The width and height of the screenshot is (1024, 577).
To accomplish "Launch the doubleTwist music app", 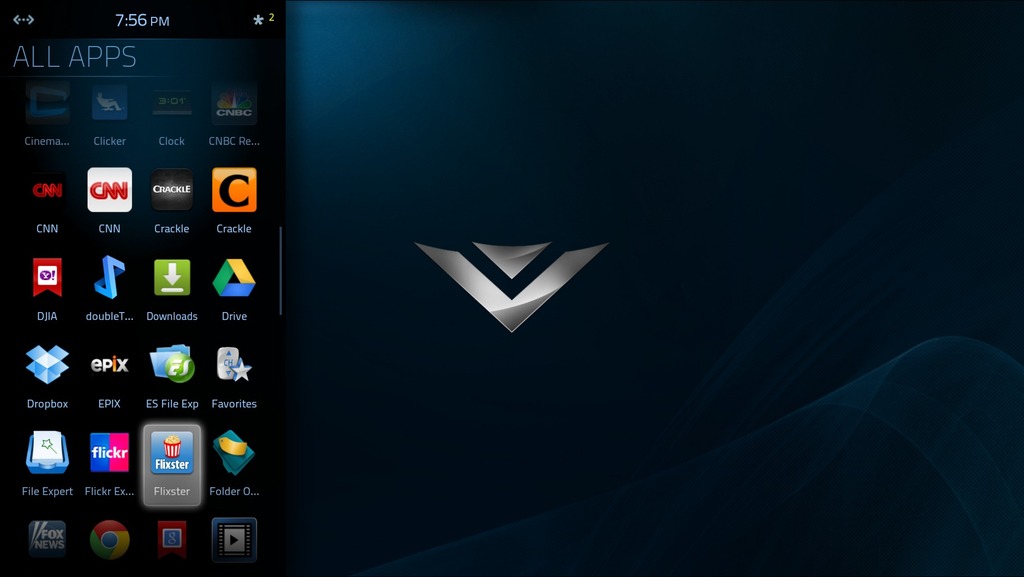I will [109, 277].
